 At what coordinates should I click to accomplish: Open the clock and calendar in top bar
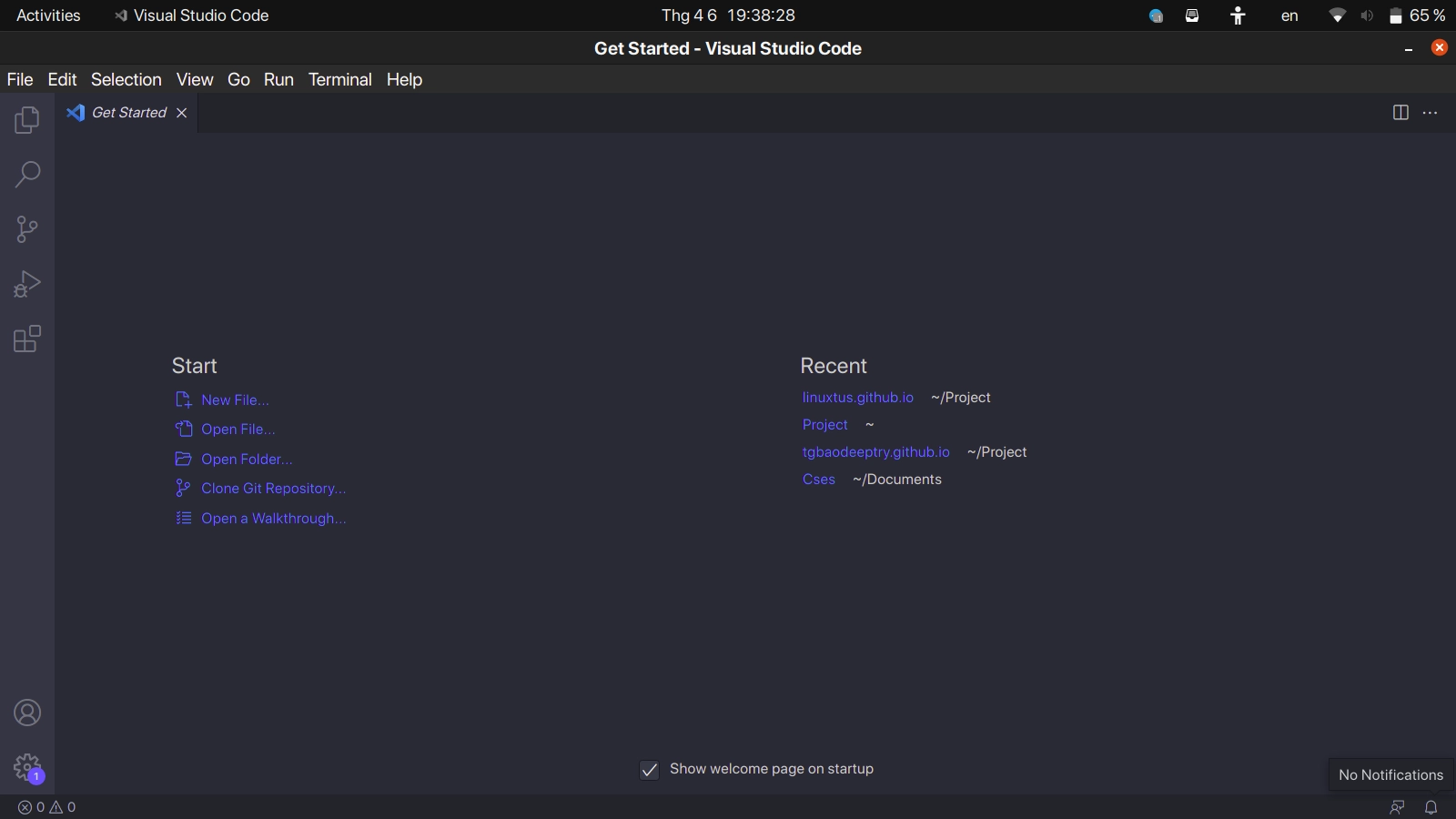728,15
